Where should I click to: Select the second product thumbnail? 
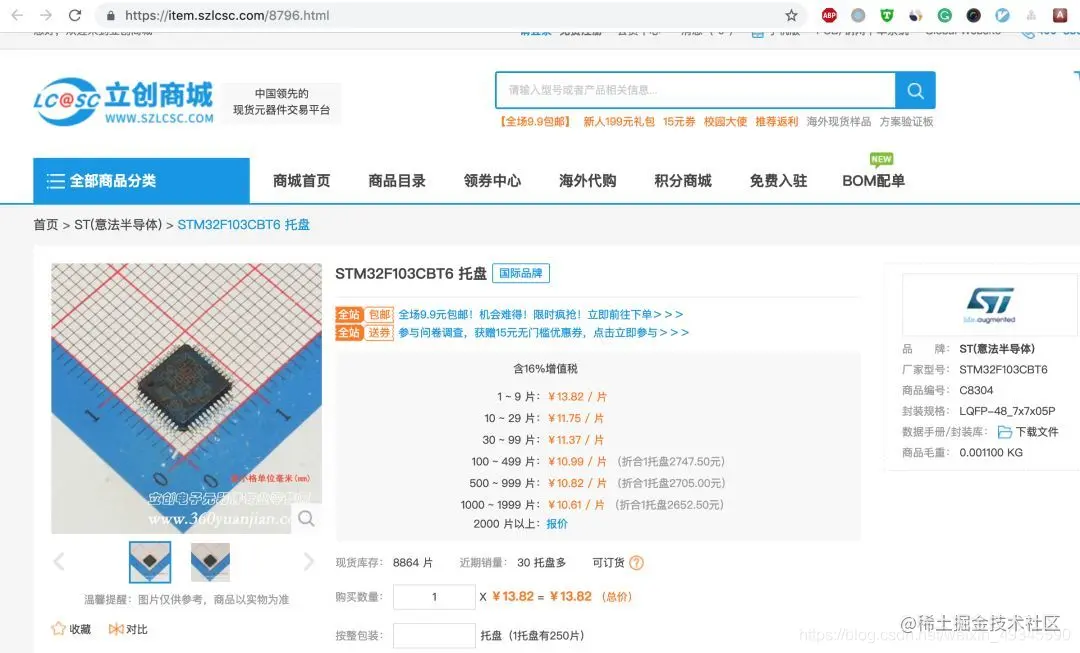tap(210, 562)
